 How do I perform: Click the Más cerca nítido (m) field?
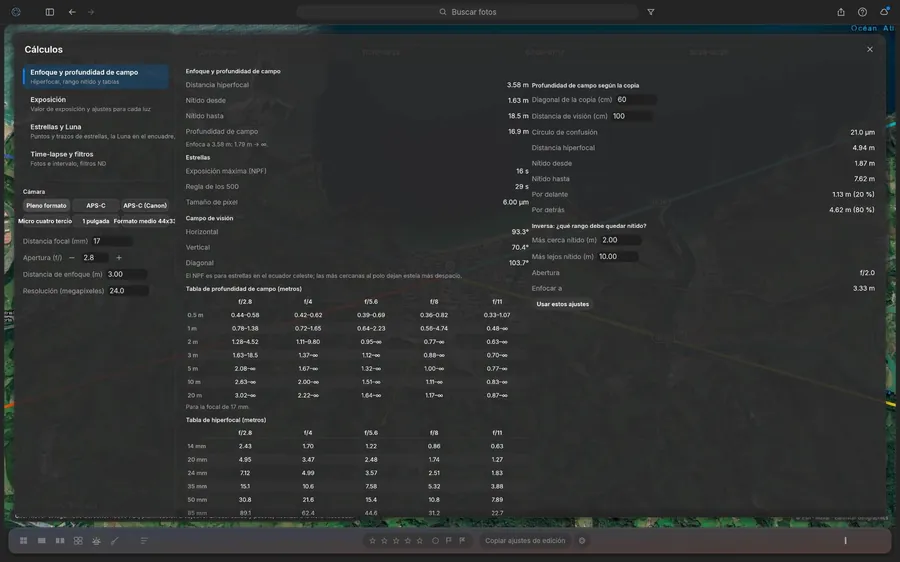click(620, 240)
